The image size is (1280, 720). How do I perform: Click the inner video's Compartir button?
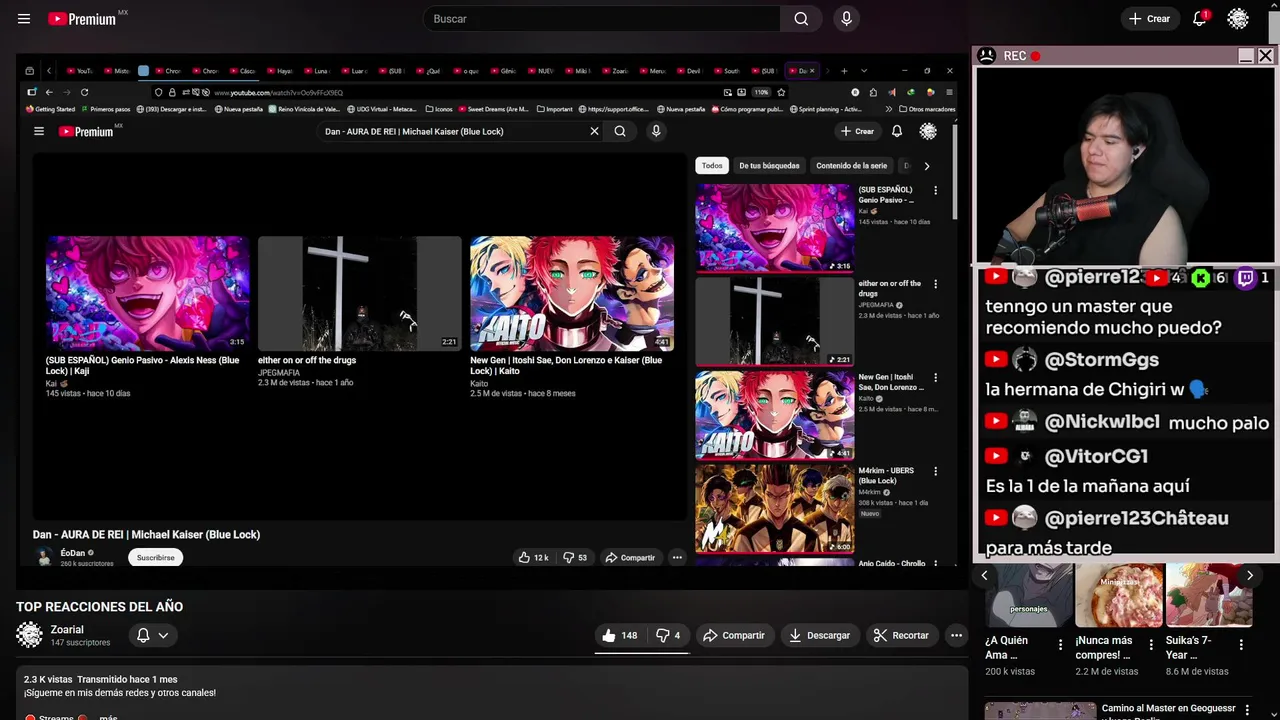click(x=630, y=557)
